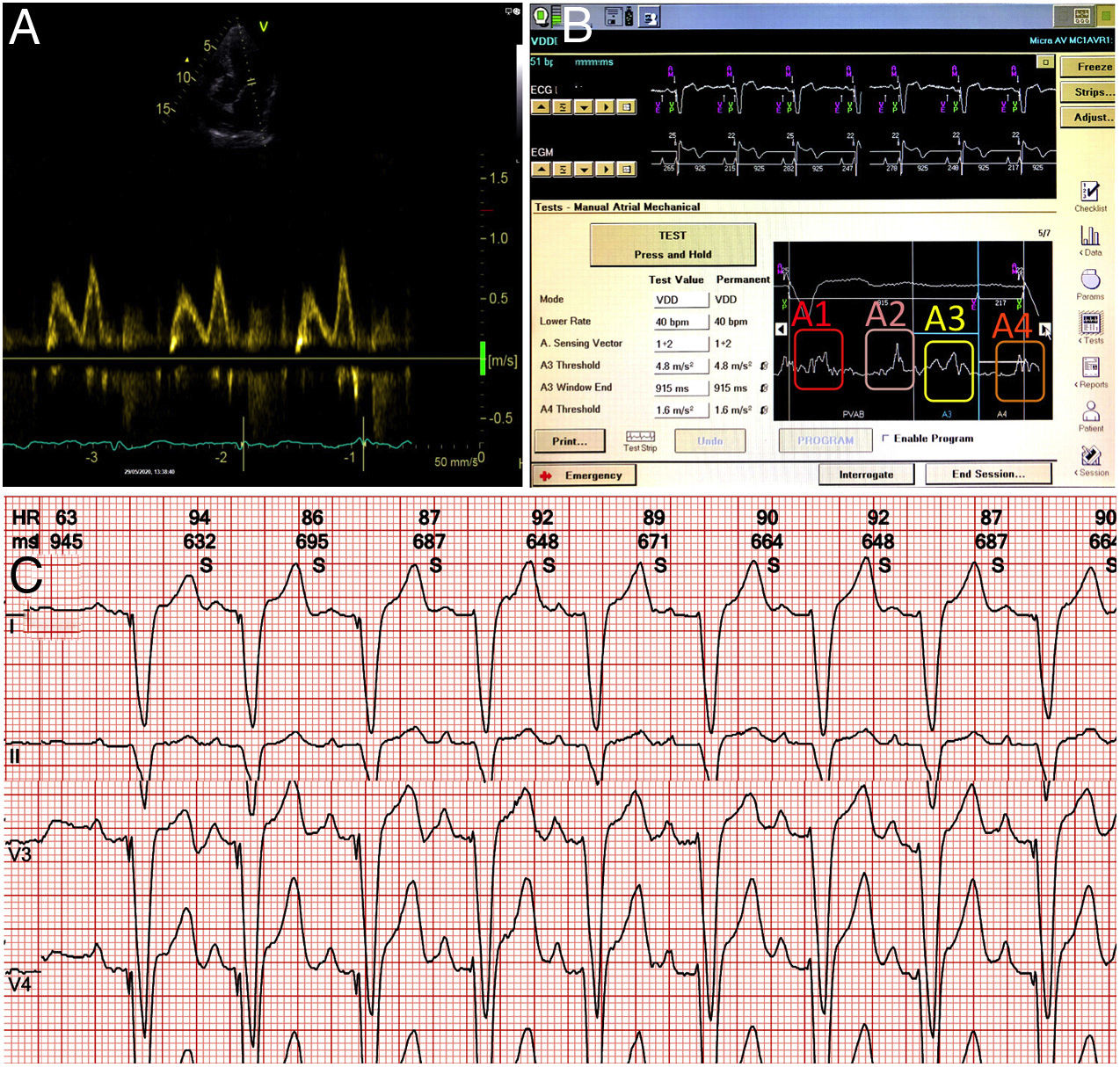The width and height of the screenshot is (1120, 1067).
Task: Enable the Enable Program checkbox
Action: point(885,438)
